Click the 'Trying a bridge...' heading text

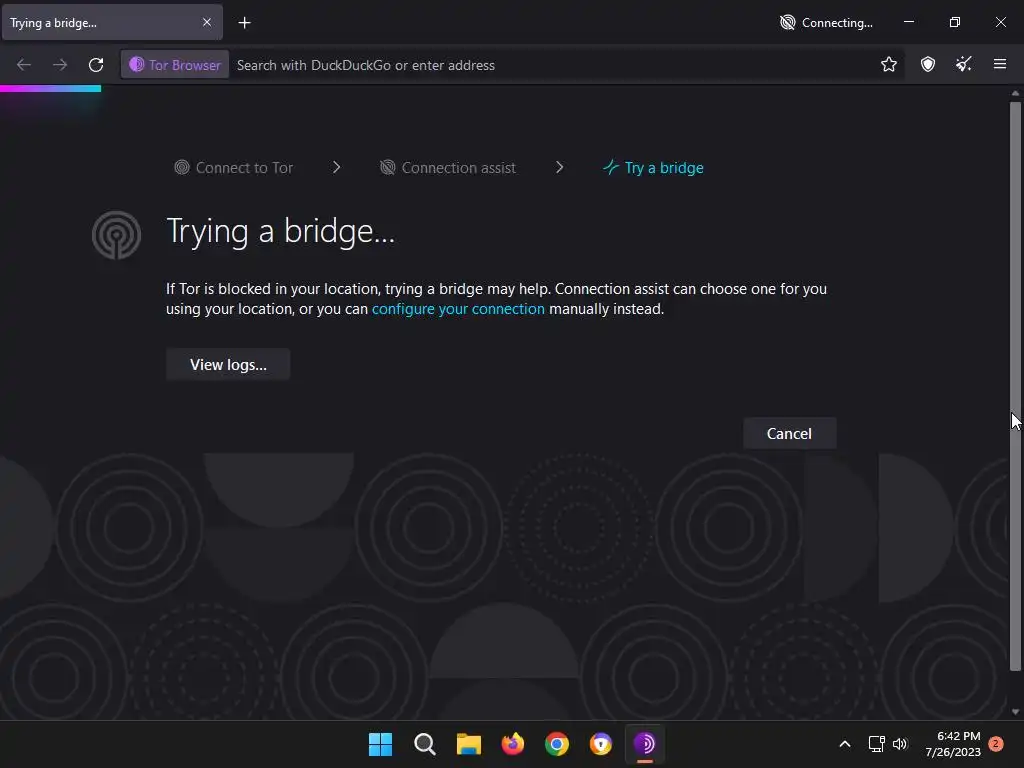pyautogui.click(x=281, y=231)
